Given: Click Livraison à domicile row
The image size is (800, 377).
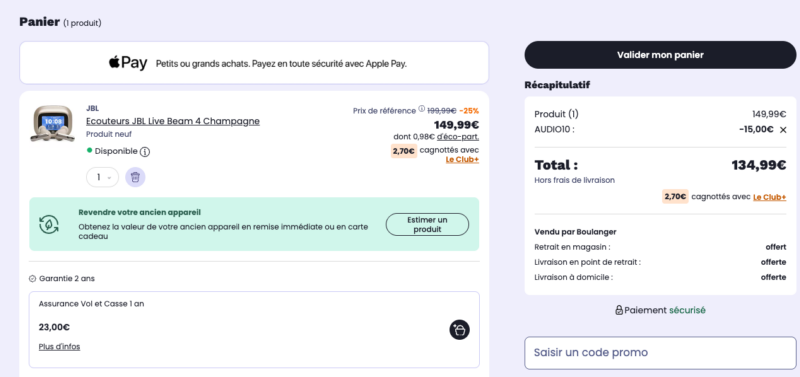Looking at the screenshot, I should point(660,278).
